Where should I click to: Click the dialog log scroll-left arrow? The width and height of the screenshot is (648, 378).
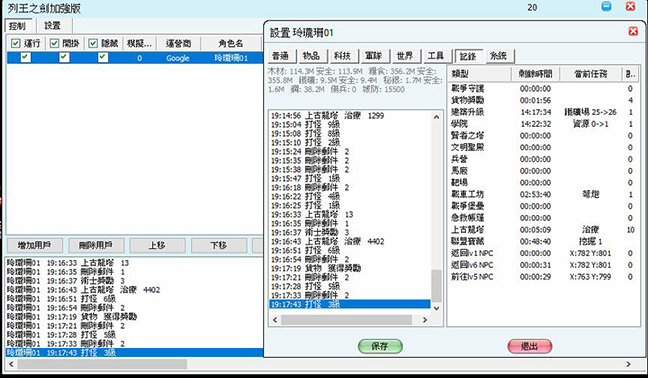point(275,320)
